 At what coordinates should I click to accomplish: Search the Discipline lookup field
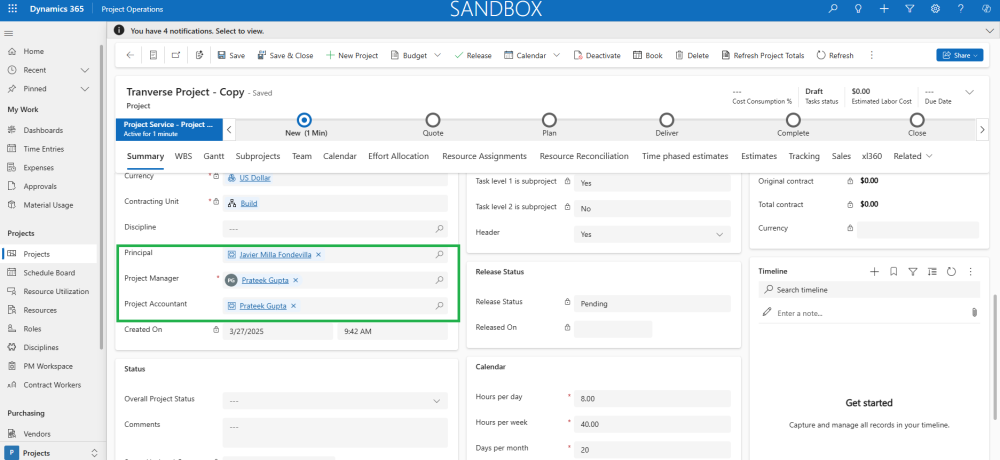pos(439,228)
